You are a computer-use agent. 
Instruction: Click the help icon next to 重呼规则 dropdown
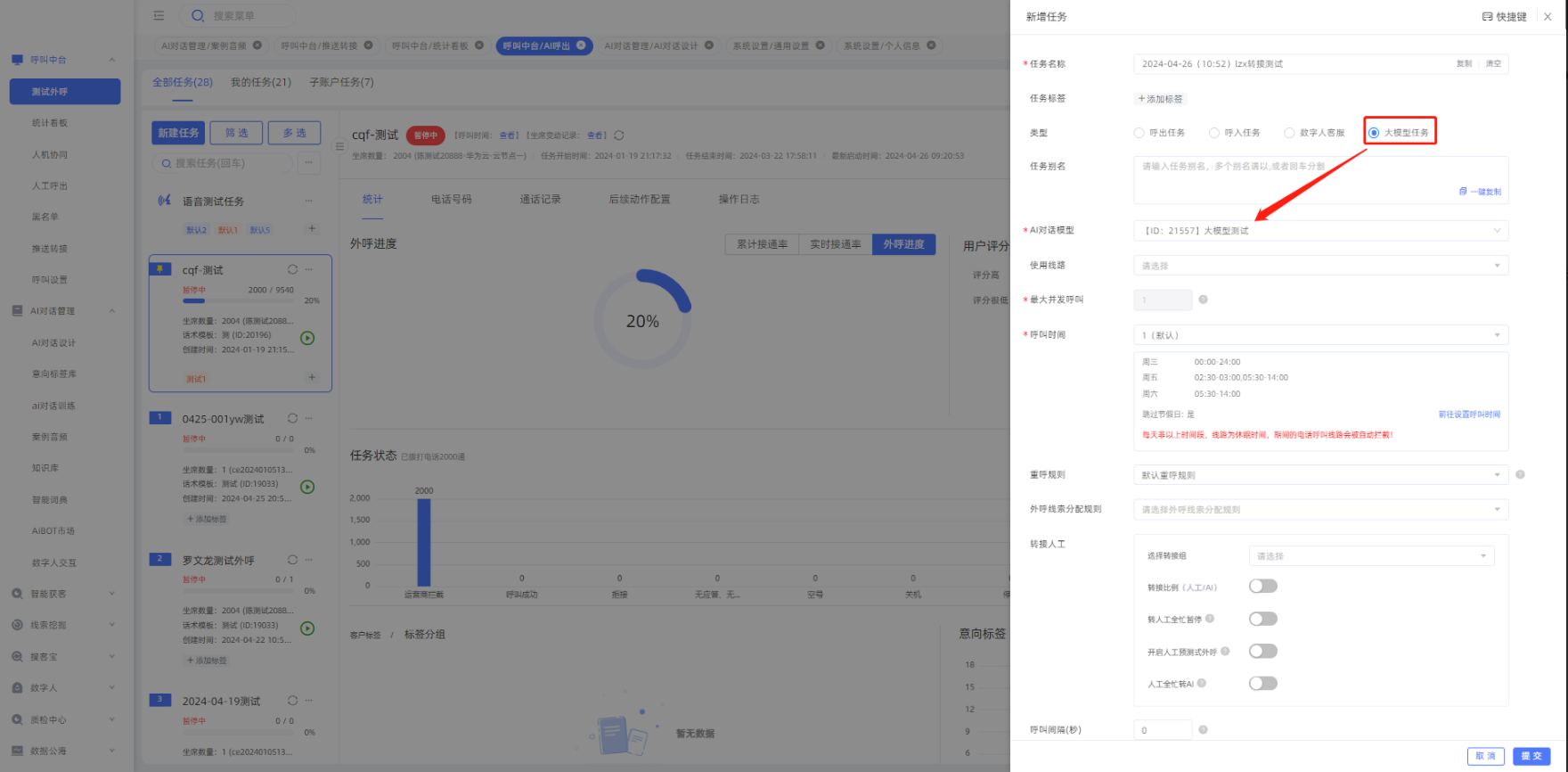1520,474
